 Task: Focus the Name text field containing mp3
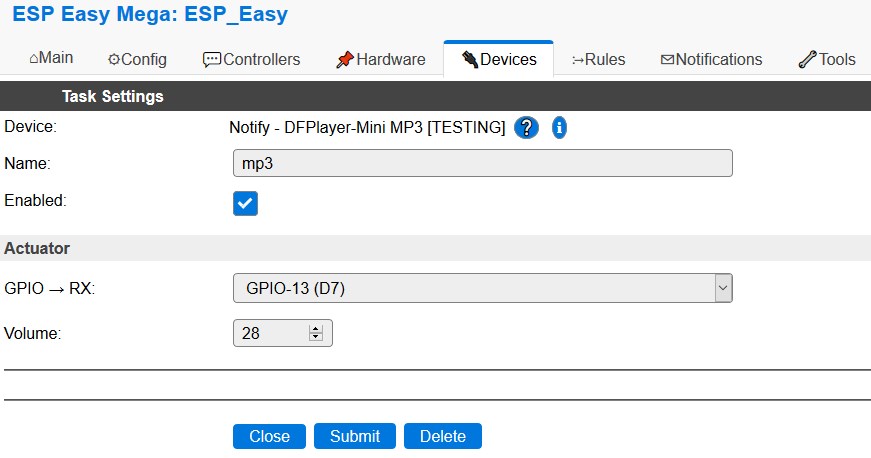click(482, 164)
